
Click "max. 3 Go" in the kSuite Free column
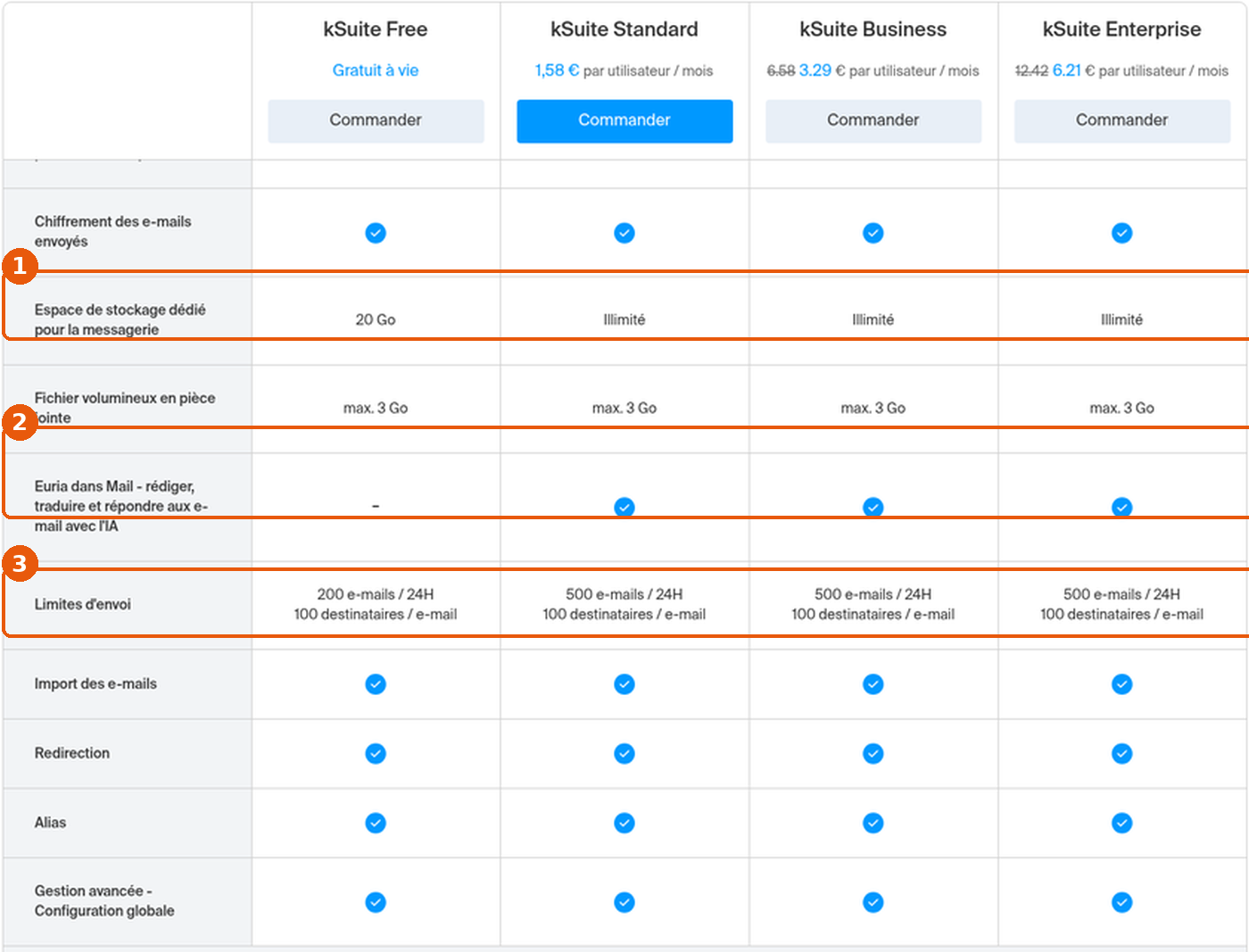point(376,408)
